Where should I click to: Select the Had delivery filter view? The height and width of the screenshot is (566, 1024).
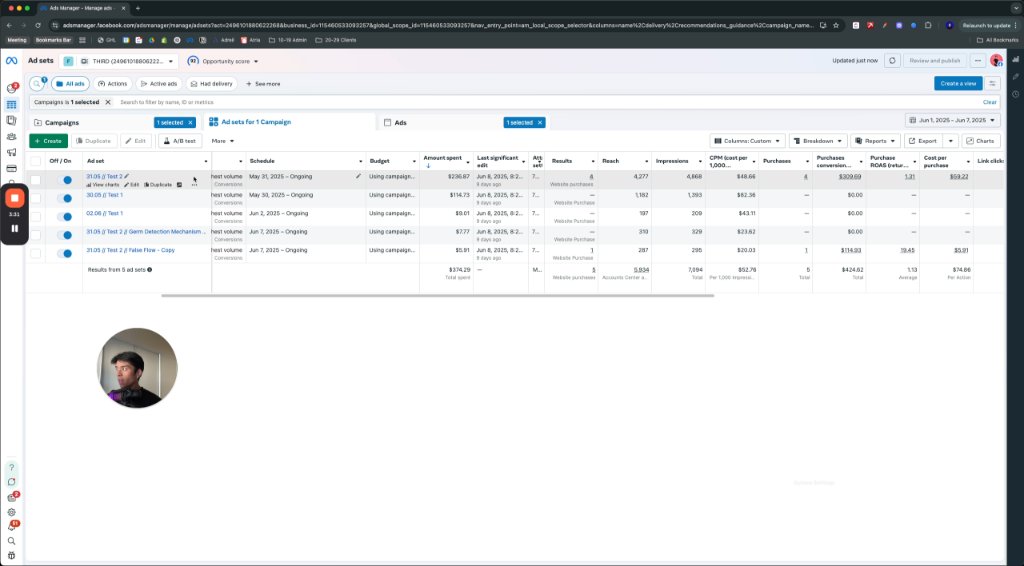tap(211, 84)
